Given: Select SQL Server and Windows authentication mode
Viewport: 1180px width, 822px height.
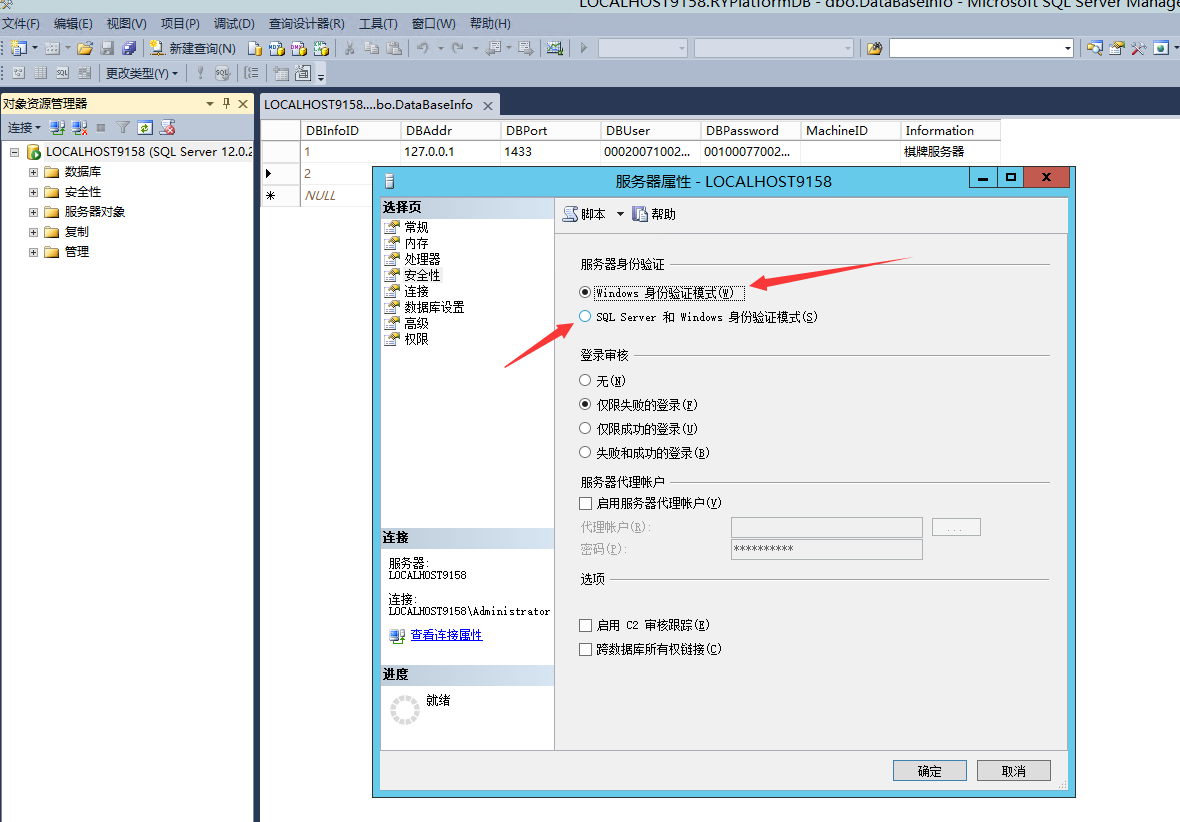Looking at the screenshot, I should click(x=586, y=317).
